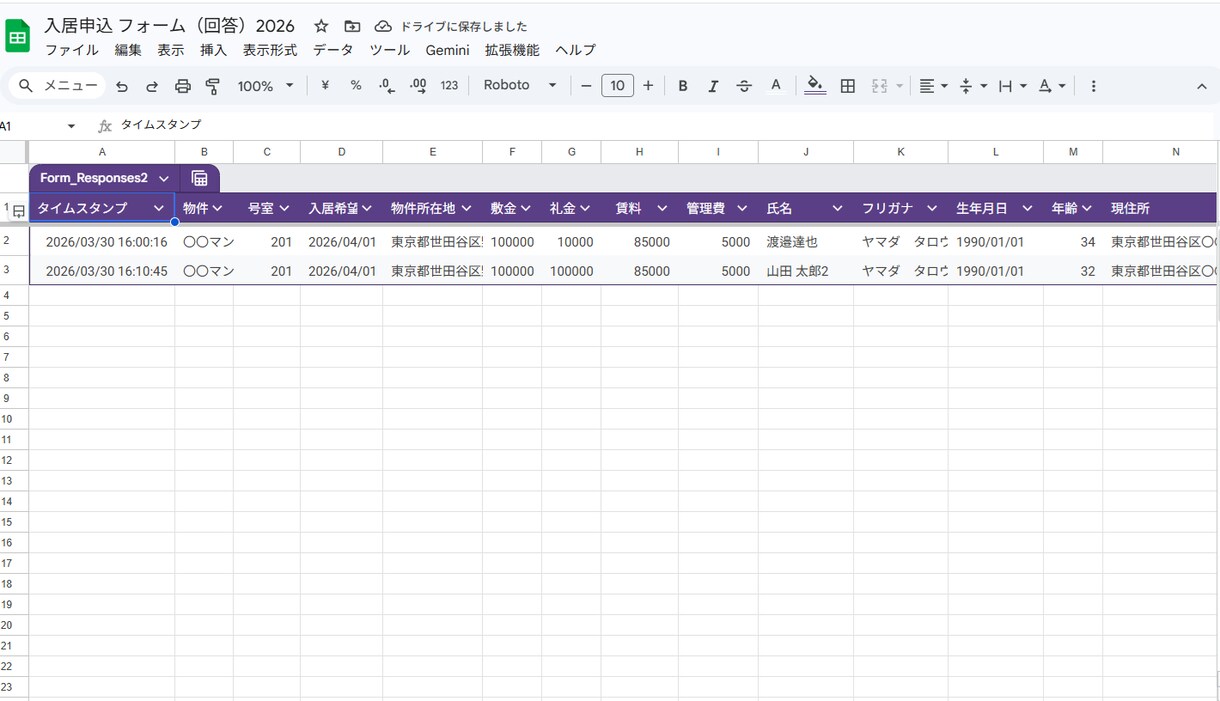Toggle strikethrough formatting
This screenshot has width=1220, height=701.
coord(744,86)
